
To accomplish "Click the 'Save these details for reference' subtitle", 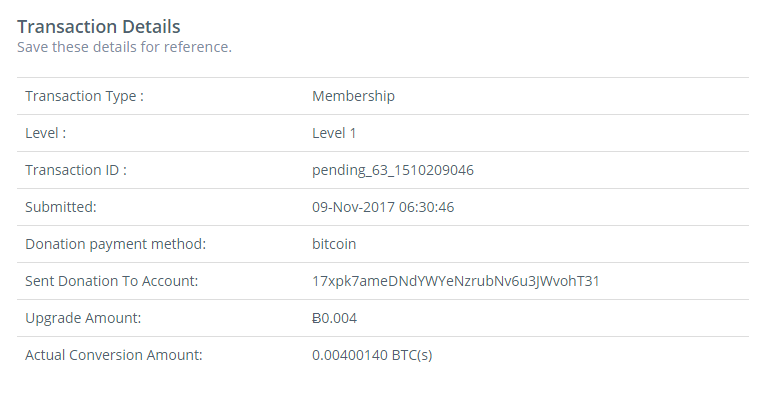I will click(x=124, y=47).
